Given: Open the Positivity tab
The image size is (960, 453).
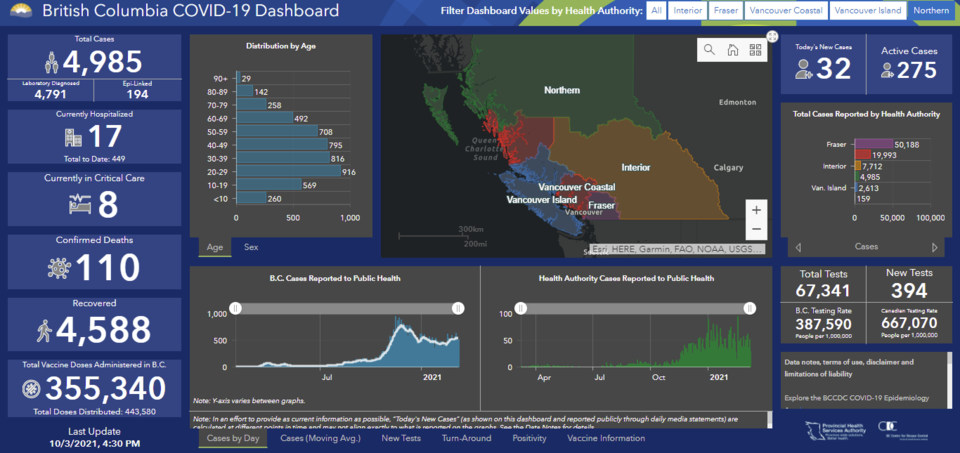Looking at the screenshot, I should [529, 438].
